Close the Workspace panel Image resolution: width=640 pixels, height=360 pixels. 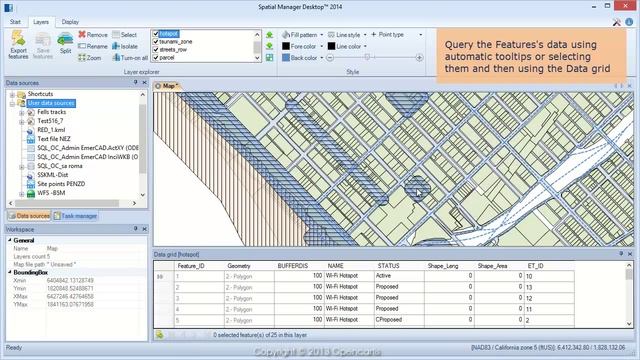pyautogui.click(x=144, y=229)
